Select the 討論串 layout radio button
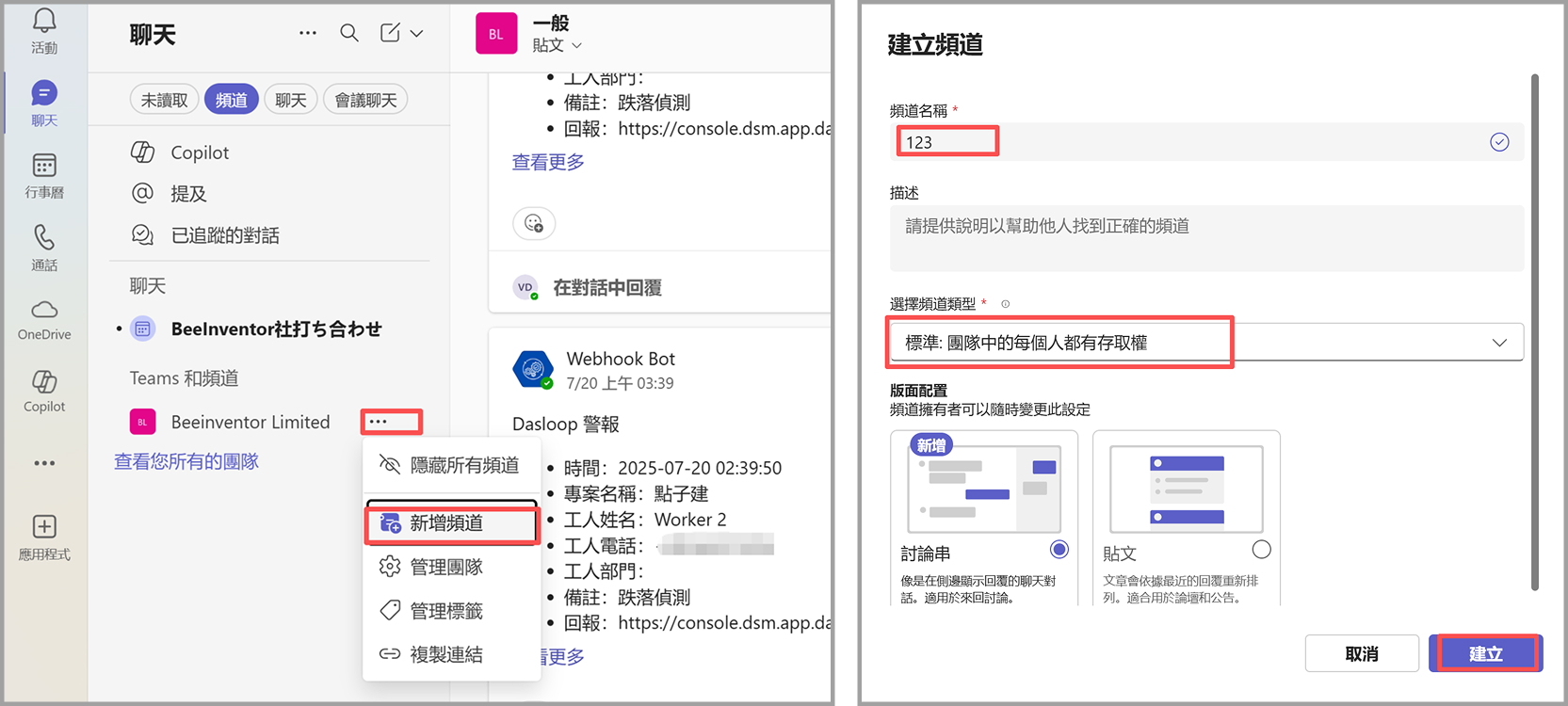Screen dimensions: 1568x706 click(x=1059, y=549)
